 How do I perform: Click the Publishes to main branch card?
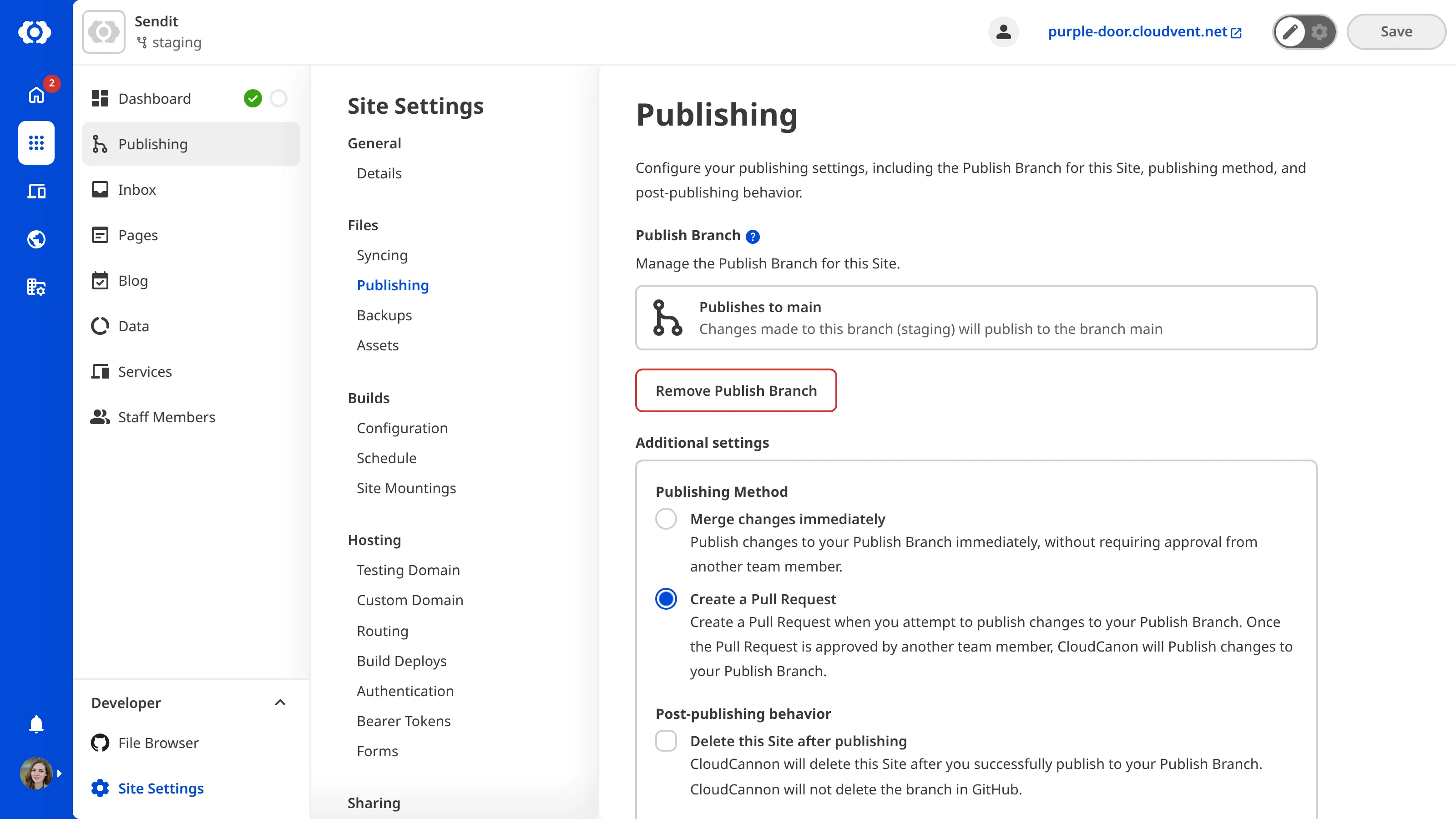coord(976,318)
